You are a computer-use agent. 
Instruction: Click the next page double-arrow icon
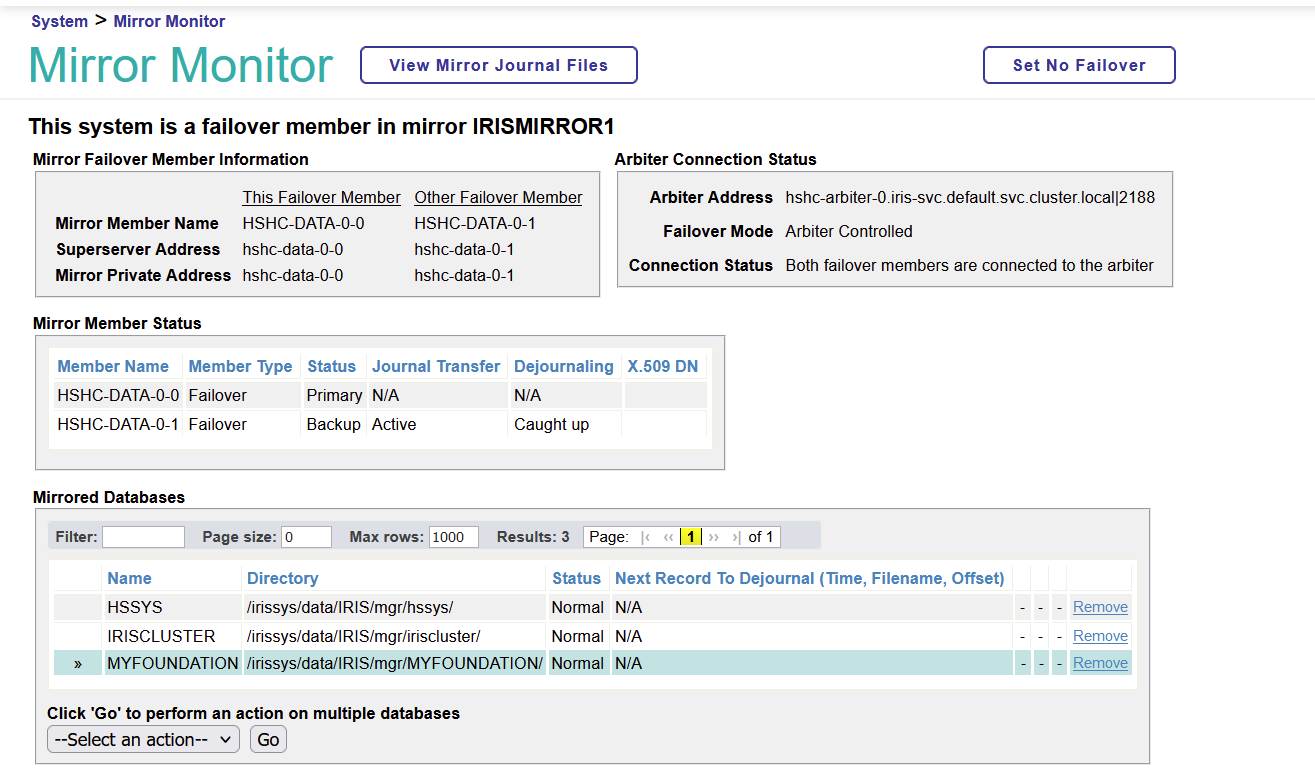point(714,537)
